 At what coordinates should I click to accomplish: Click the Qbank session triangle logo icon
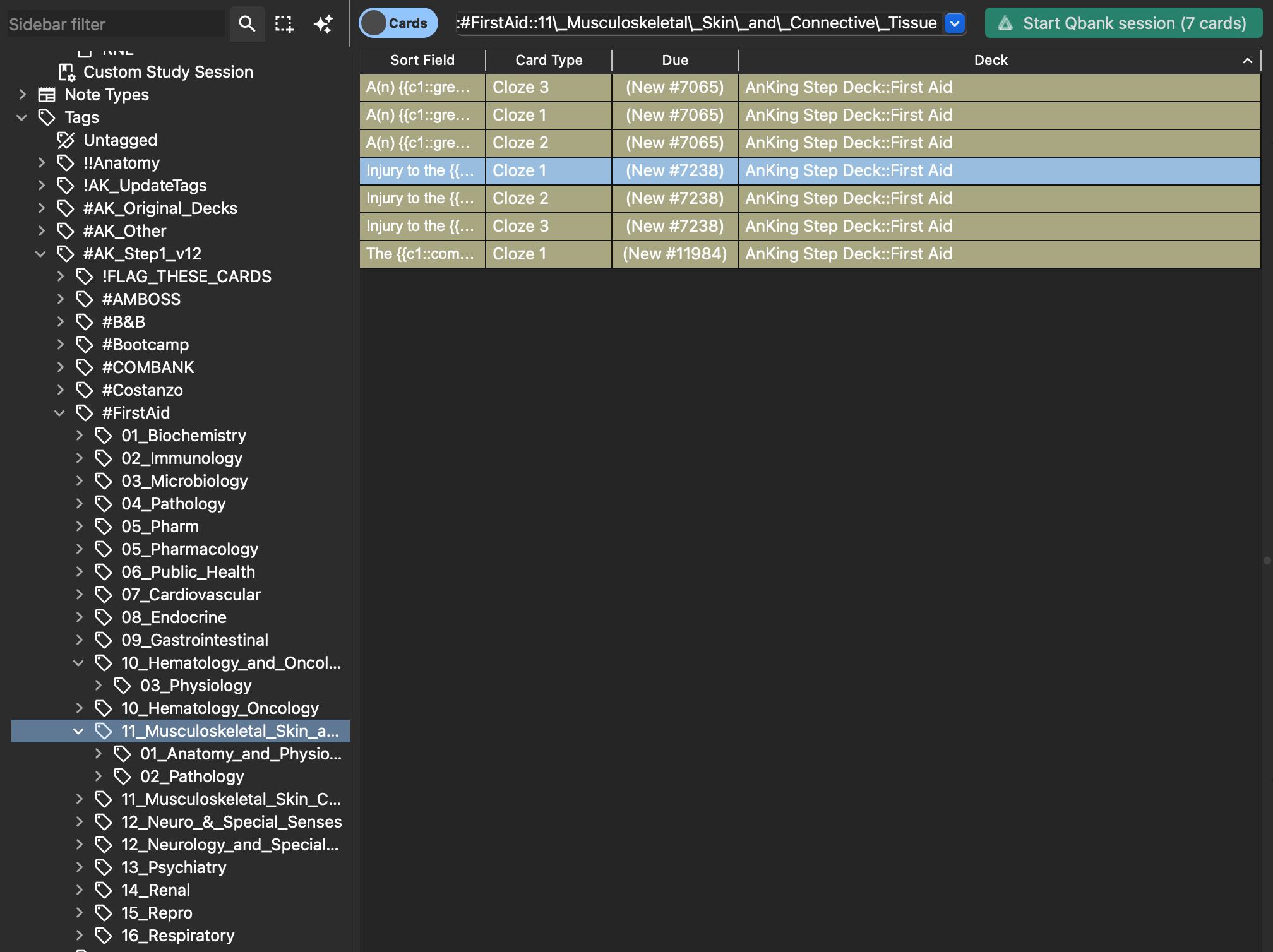pyautogui.click(x=1005, y=23)
